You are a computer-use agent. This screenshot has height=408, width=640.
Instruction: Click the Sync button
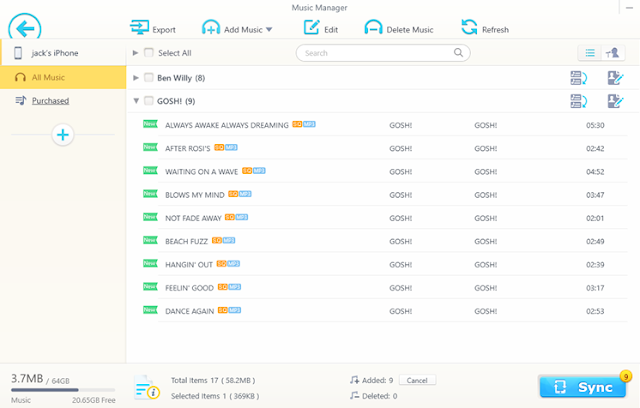(x=582, y=387)
